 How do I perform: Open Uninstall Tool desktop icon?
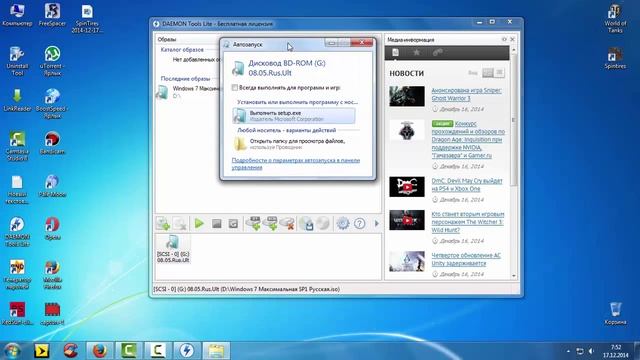point(17,61)
